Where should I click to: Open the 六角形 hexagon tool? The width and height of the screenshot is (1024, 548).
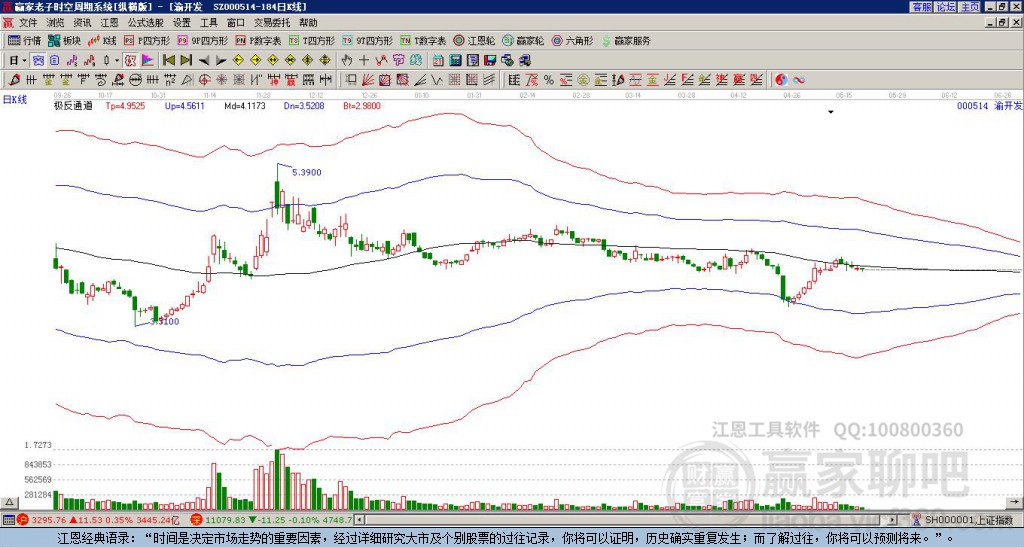573,41
